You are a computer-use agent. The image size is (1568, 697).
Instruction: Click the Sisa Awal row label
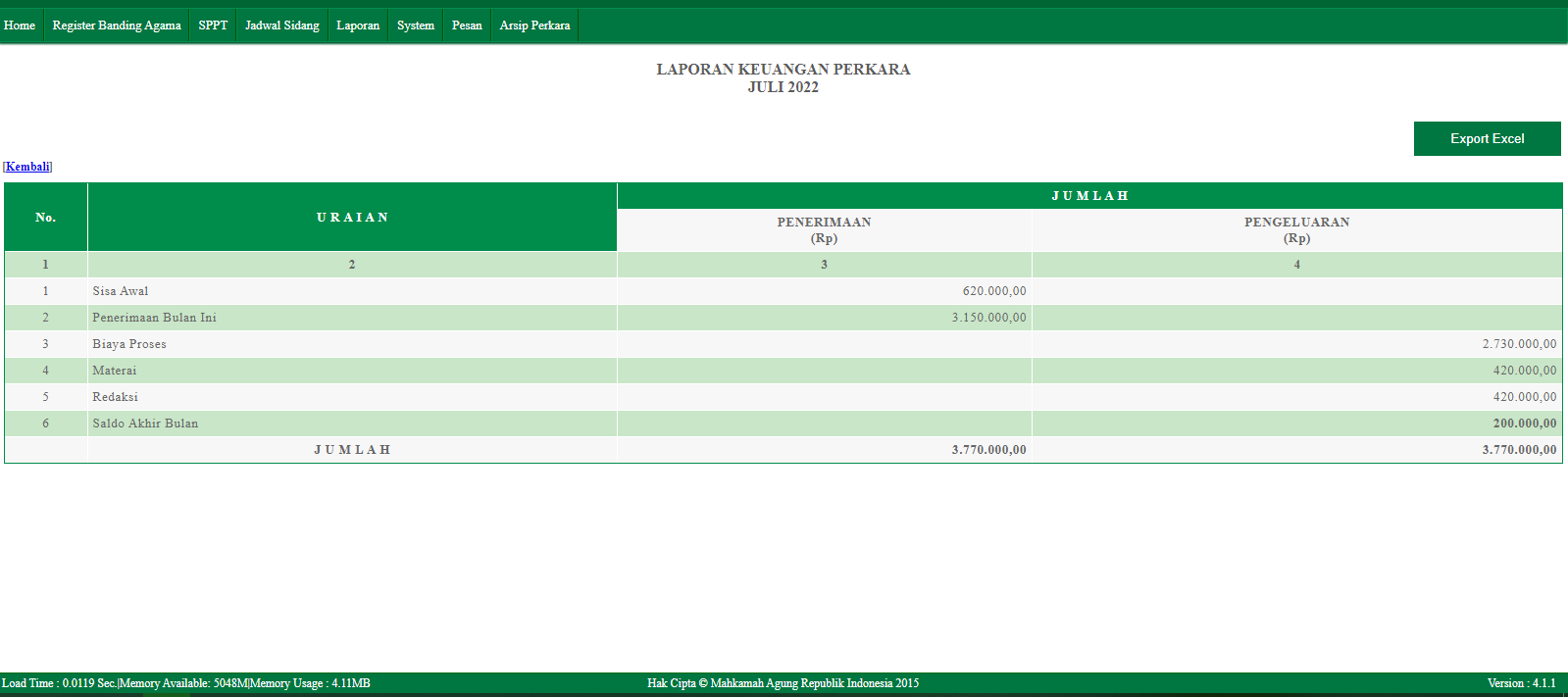pos(121,291)
